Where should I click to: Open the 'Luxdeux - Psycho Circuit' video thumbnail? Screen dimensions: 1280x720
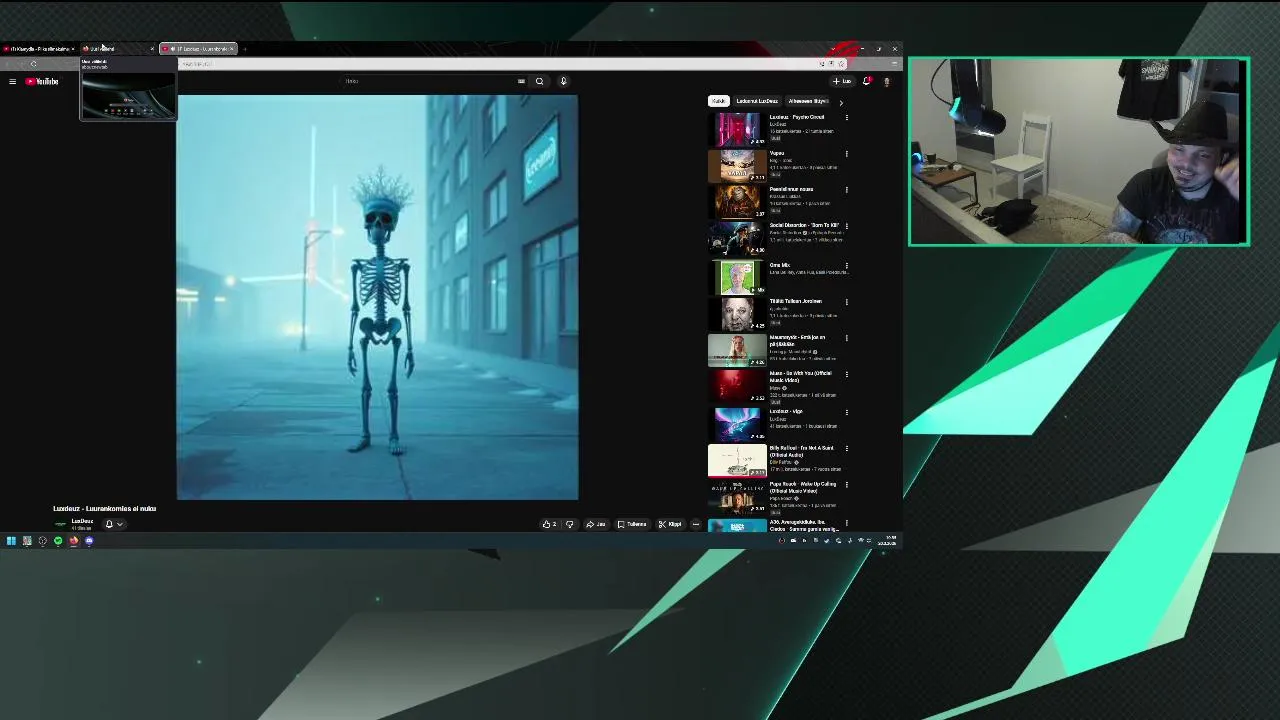click(737, 129)
